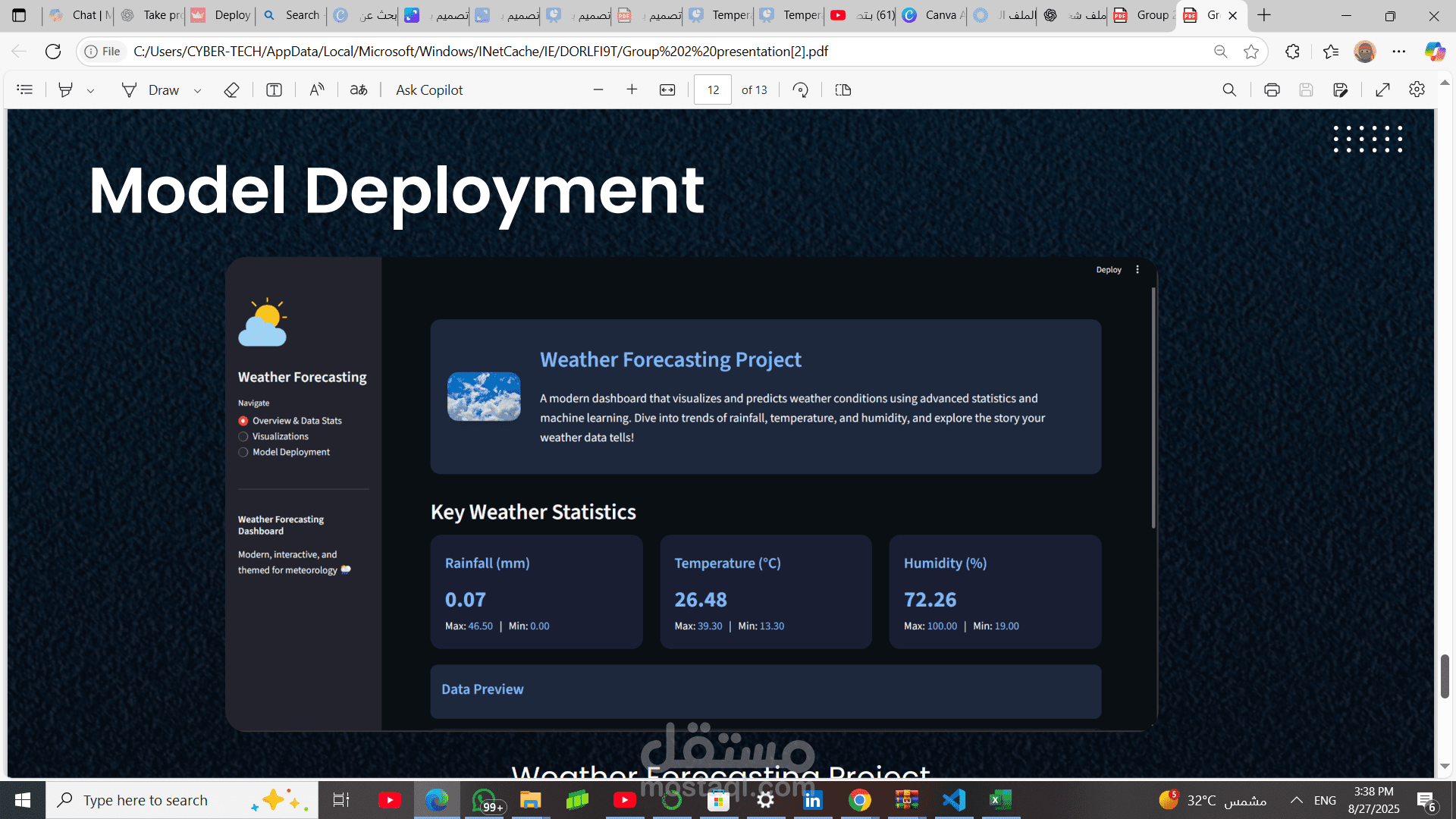The height and width of the screenshot is (819, 1456).
Task: Click the taskbar search box
Action: pyautogui.click(x=182, y=800)
